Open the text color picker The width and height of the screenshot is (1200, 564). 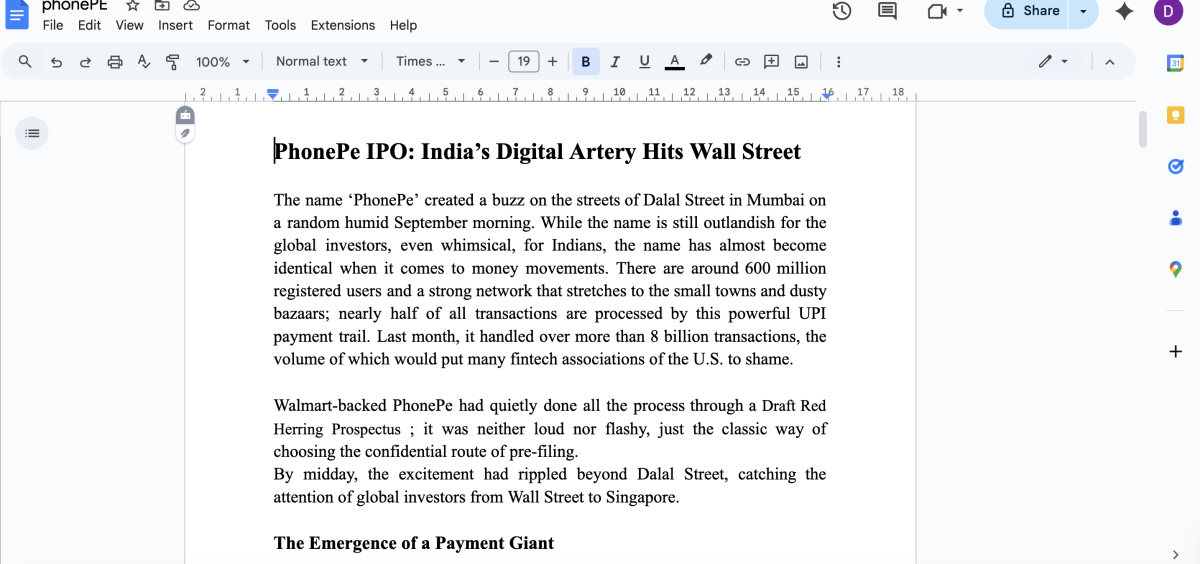(675, 62)
